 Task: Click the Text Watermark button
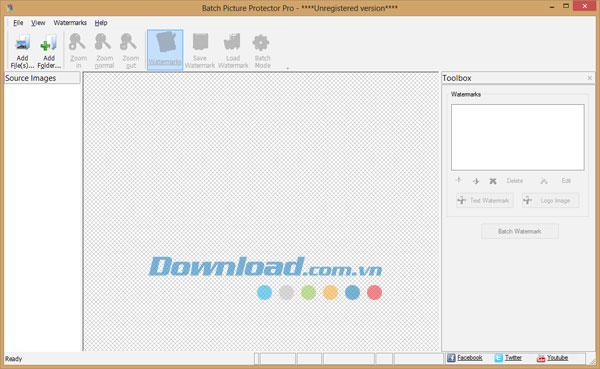coord(484,200)
